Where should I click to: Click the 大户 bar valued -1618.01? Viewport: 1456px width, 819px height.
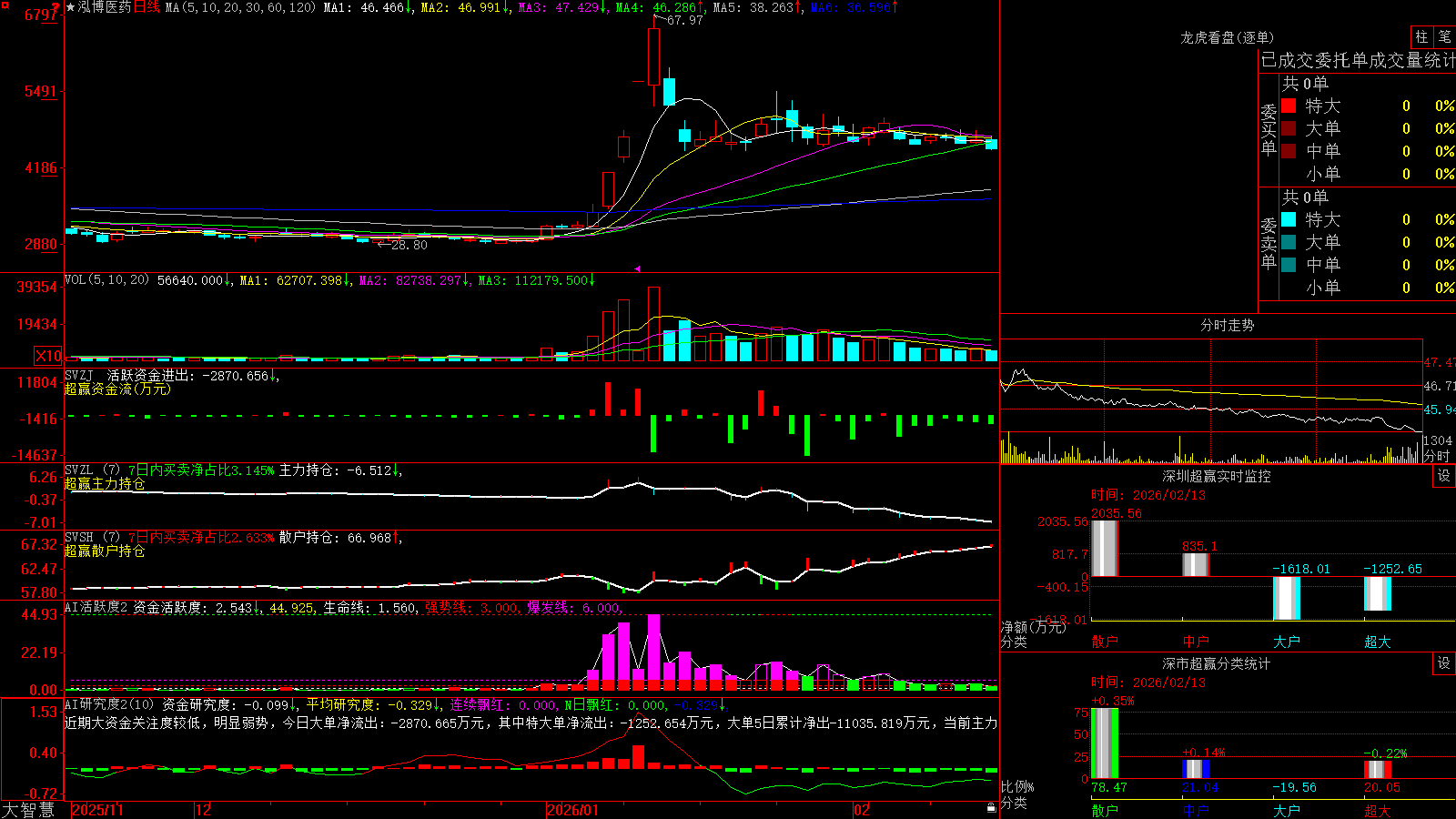[1286, 598]
